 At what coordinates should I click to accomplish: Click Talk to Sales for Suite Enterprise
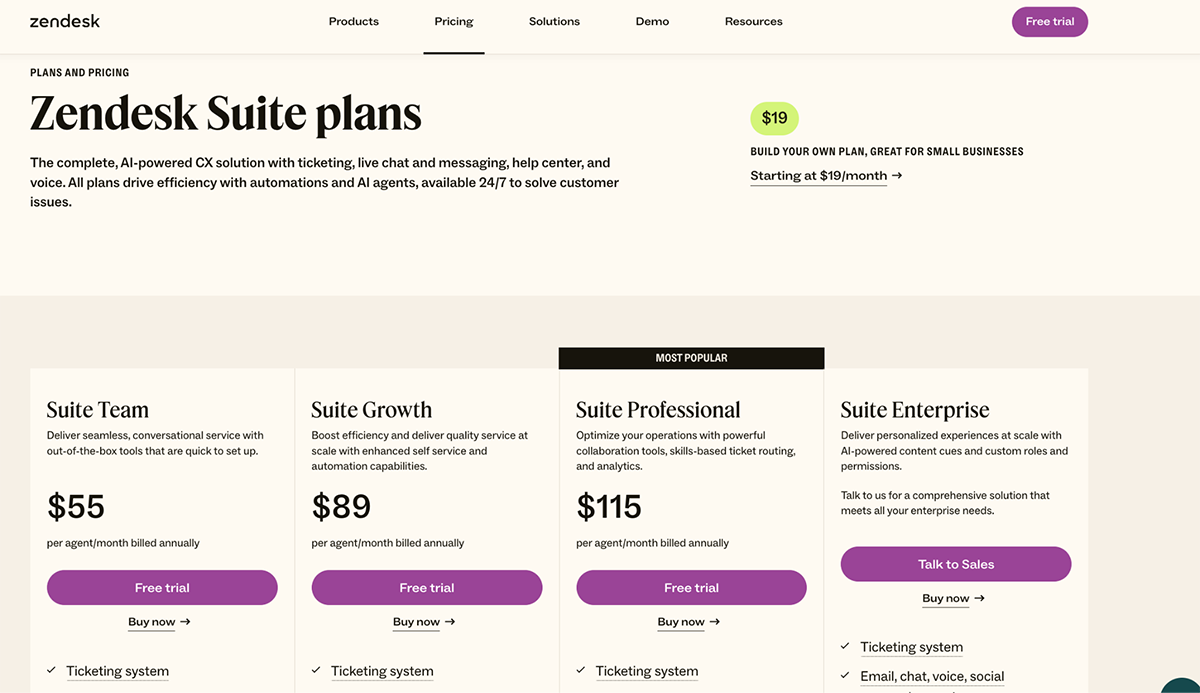955,564
